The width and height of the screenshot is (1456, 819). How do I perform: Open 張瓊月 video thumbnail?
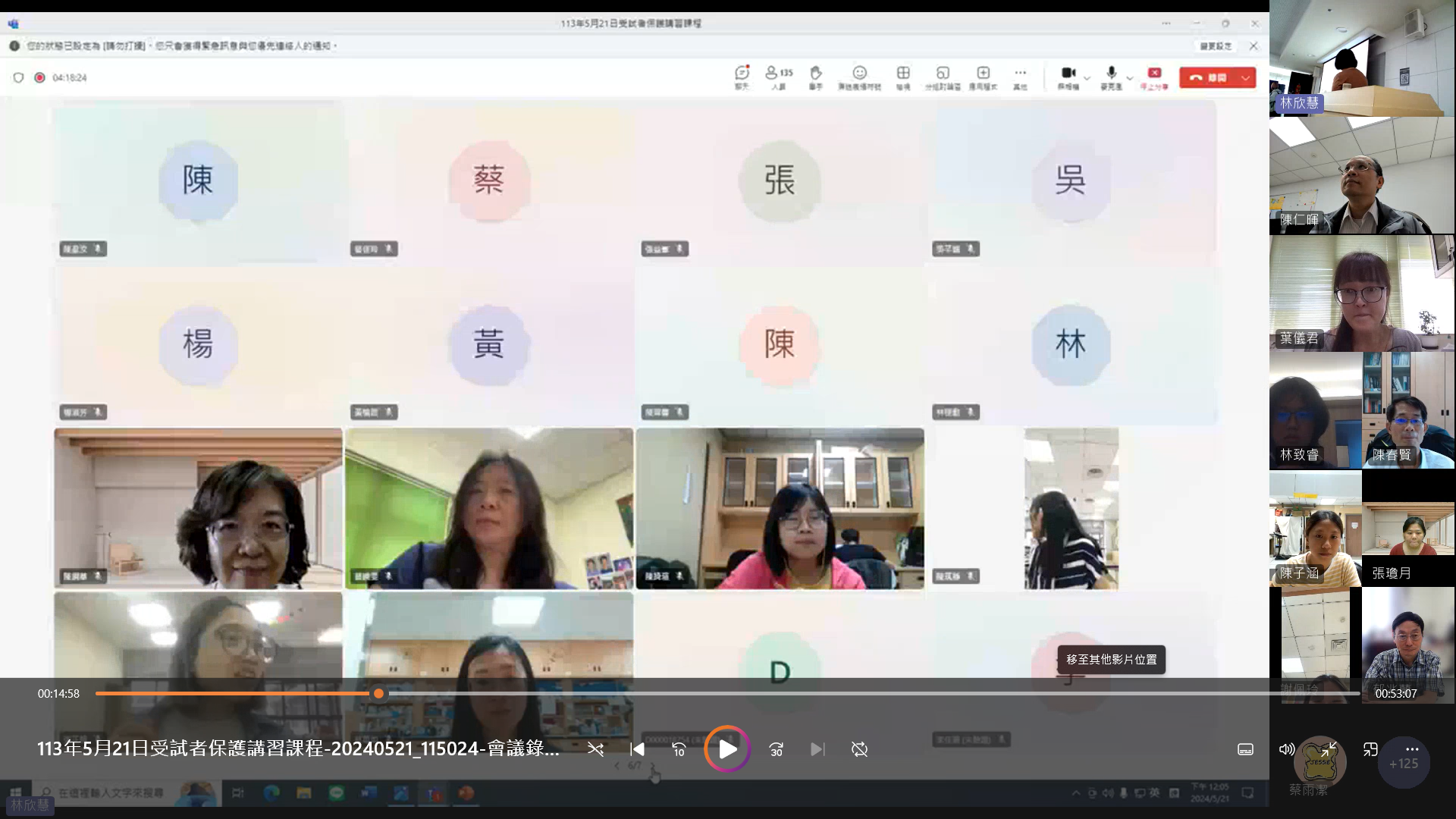[1408, 529]
